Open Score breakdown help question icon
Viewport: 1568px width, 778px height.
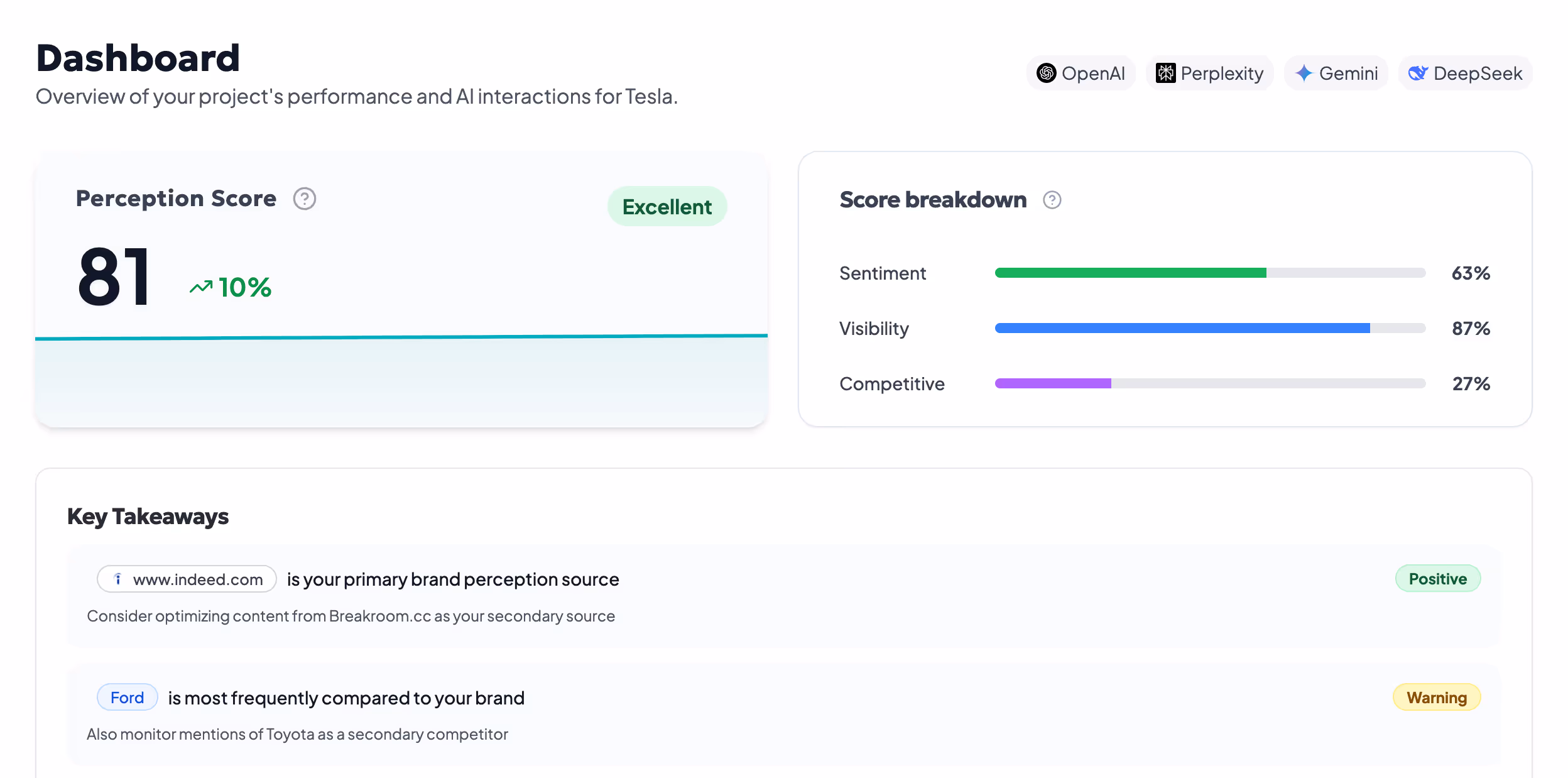click(1052, 200)
